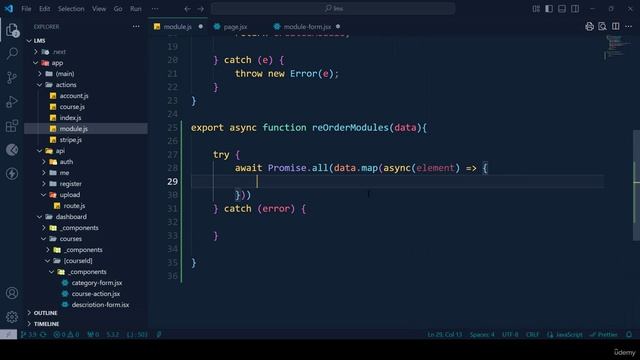Change the UTF-8 encoding
This screenshot has width=640, height=360.
[x=510, y=334]
